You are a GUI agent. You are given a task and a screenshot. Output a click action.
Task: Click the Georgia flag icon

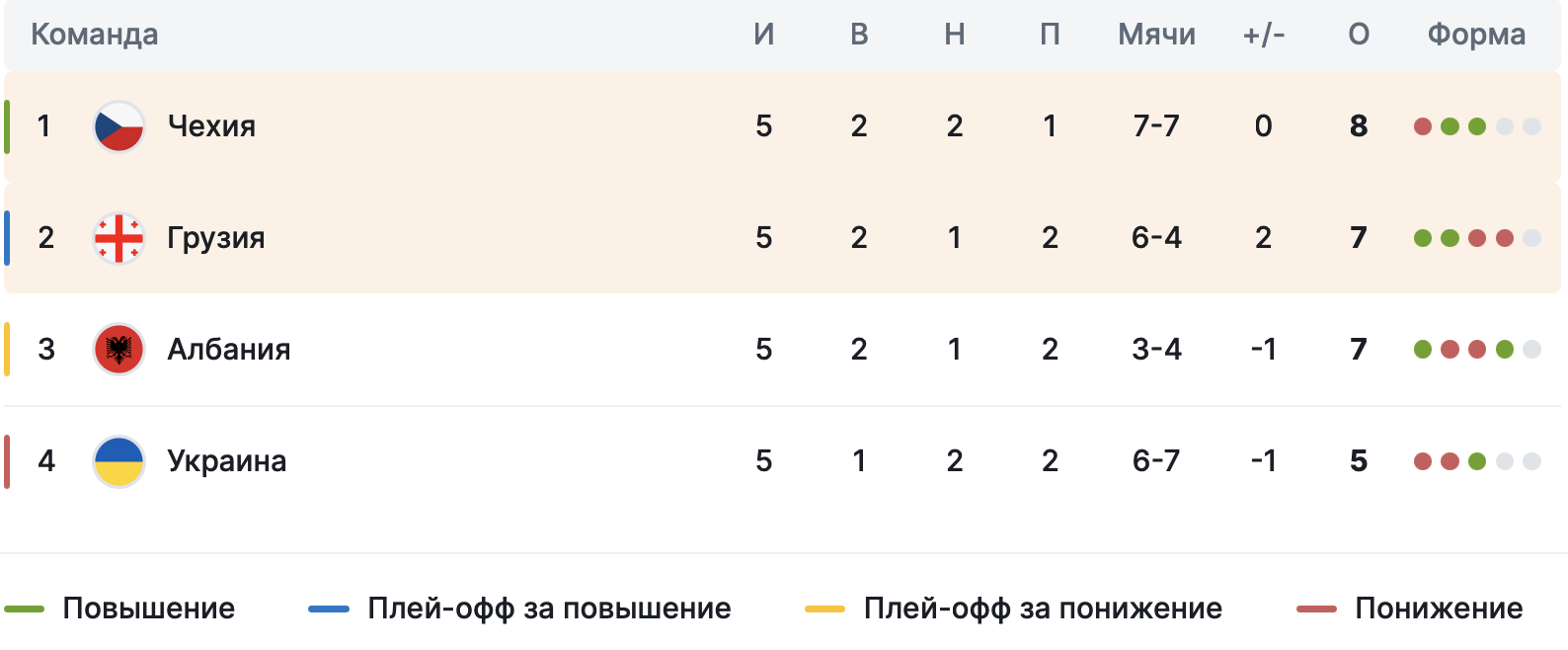[x=118, y=238]
